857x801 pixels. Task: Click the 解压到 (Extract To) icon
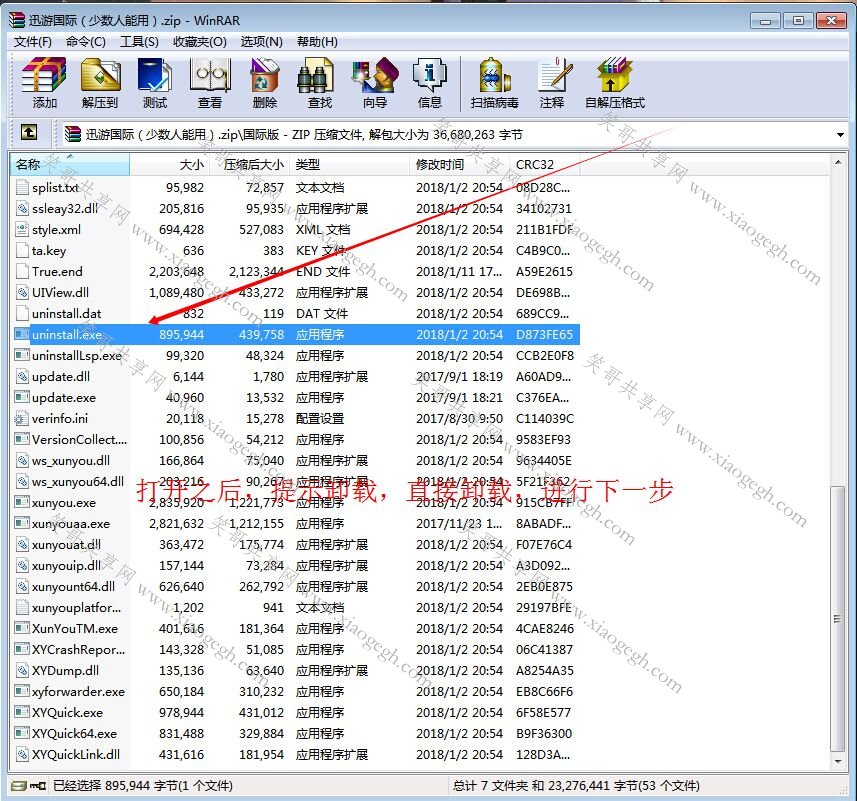[x=99, y=83]
